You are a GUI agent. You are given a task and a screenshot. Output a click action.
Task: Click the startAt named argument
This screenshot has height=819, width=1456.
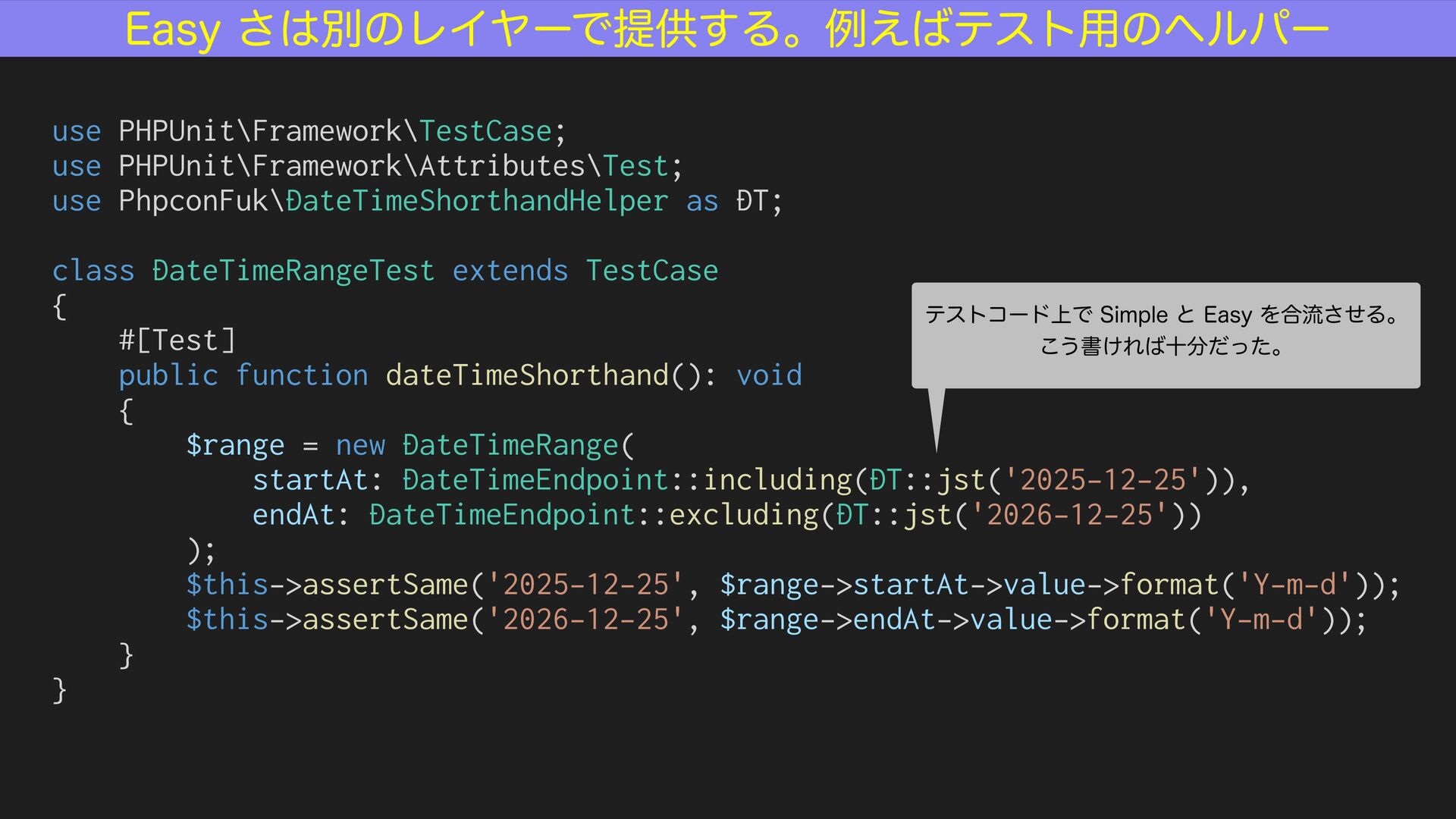tap(310, 480)
